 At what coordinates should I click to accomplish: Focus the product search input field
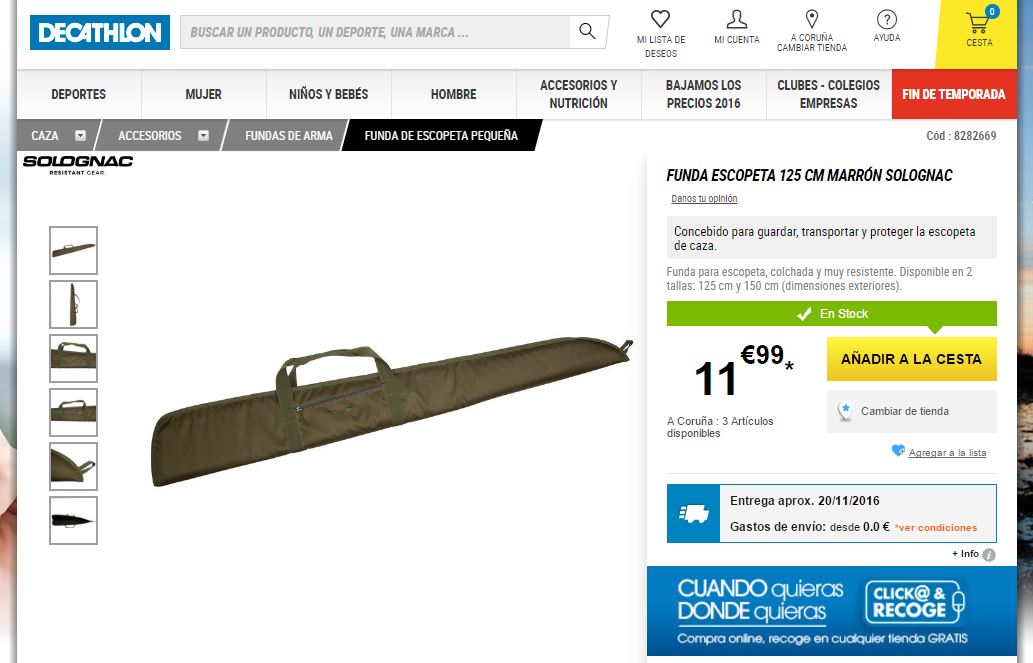(376, 32)
